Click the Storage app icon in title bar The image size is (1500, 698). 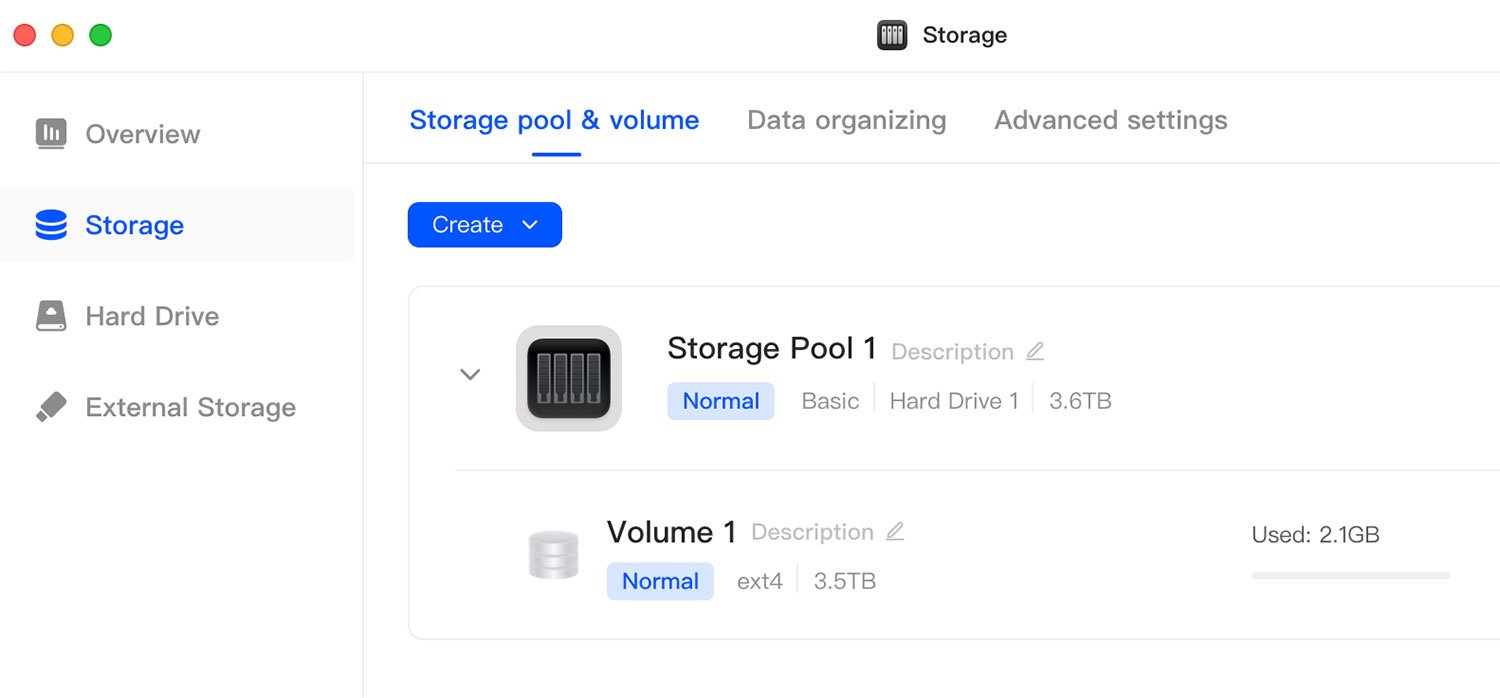(x=892, y=35)
